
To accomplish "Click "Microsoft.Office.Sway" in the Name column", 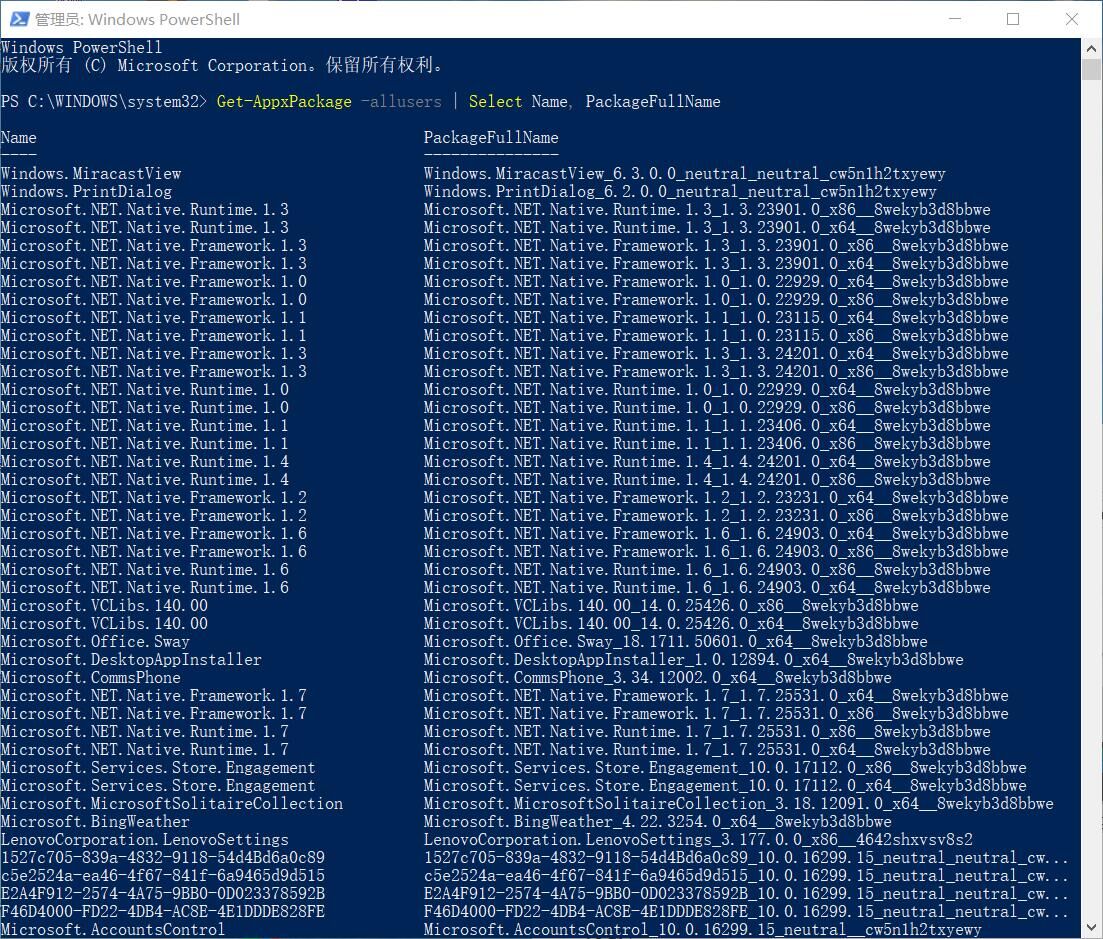I will coord(95,641).
